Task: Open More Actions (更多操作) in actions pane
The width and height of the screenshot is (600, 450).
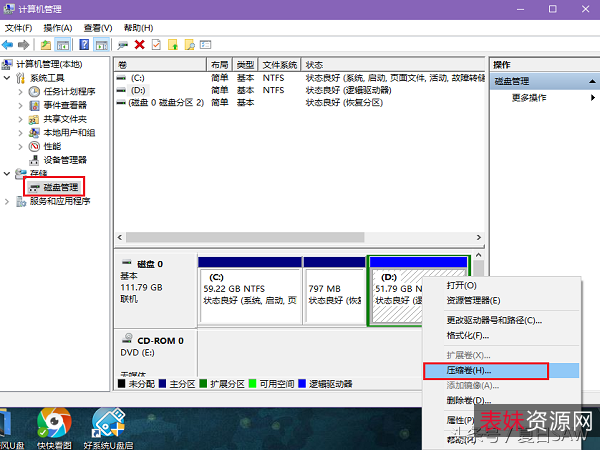Action: [529, 98]
